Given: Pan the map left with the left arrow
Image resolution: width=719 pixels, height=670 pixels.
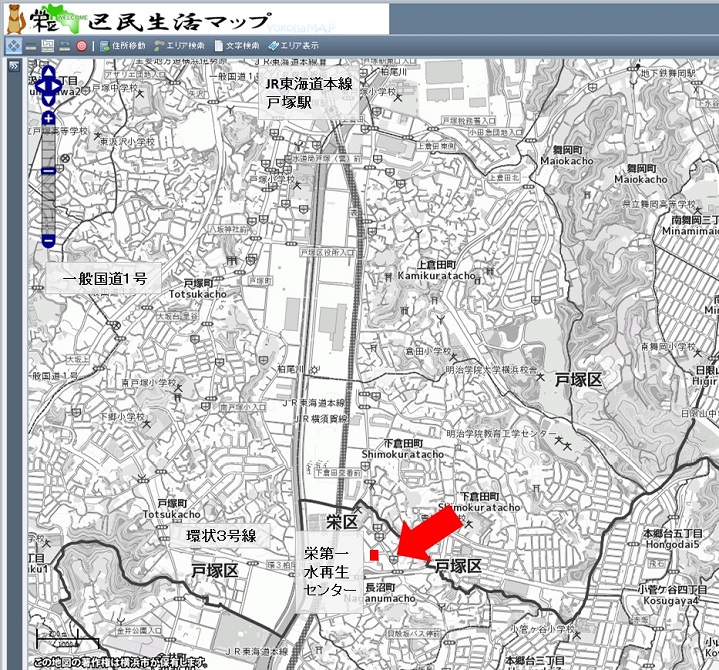Looking at the screenshot, I should pyautogui.click(x=40, y=86).
